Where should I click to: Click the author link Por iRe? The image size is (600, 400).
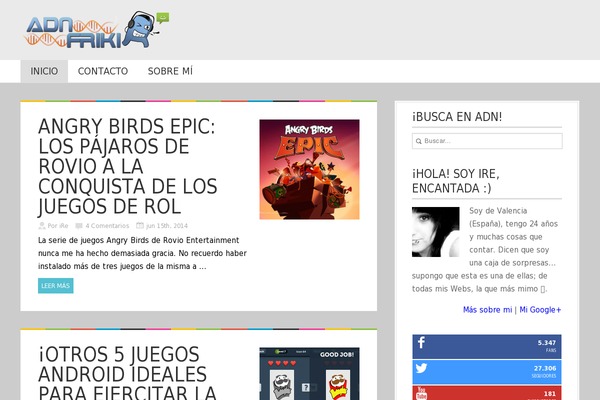58,226
